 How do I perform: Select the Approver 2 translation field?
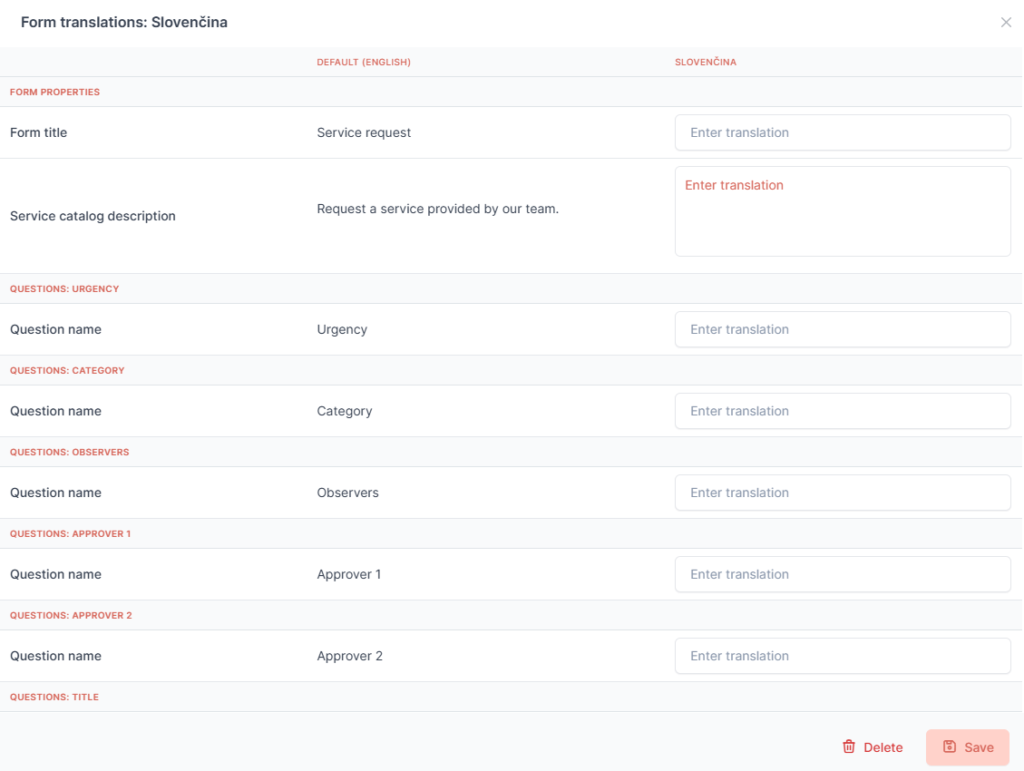click(842, 656)
